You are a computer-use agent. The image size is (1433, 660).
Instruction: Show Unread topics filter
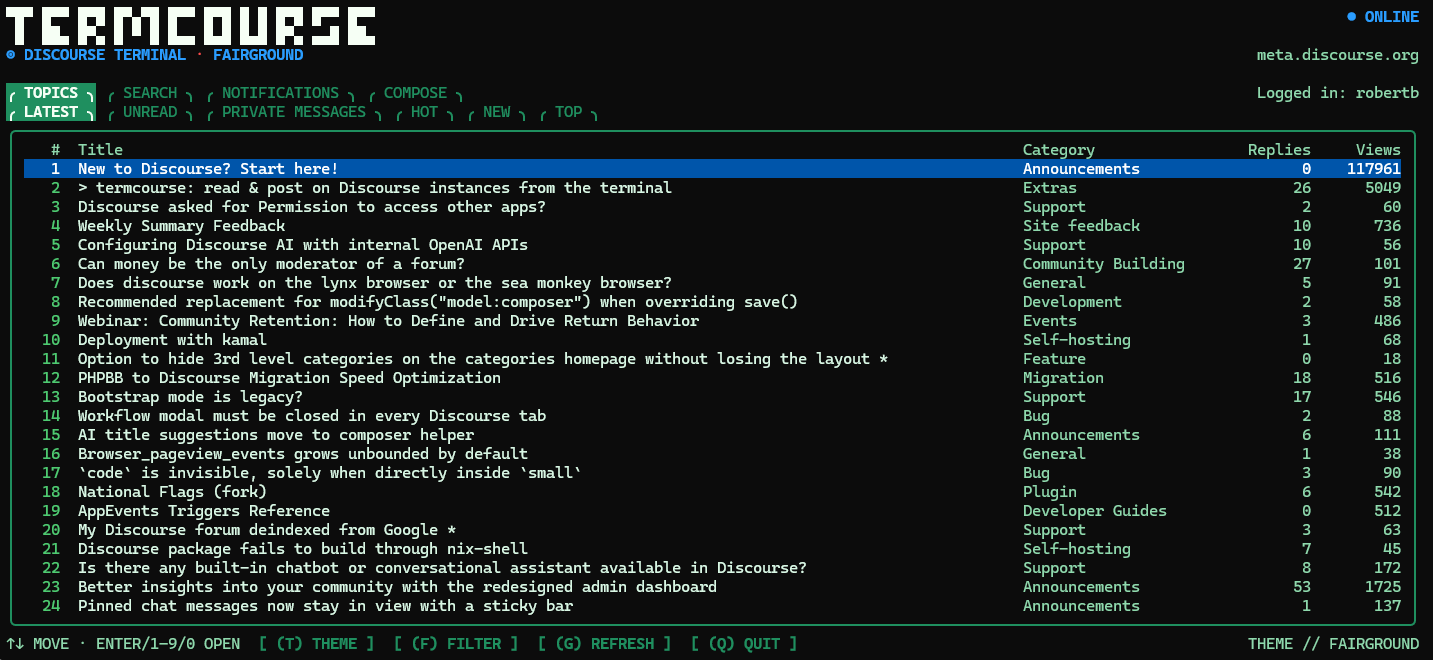coord(150,112)
